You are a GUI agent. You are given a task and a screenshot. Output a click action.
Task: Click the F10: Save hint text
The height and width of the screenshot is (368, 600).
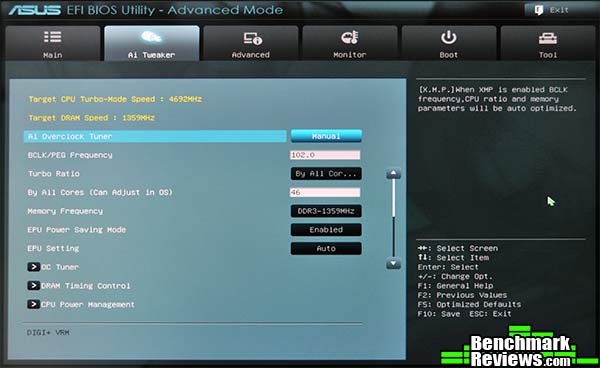click(439, 314)
